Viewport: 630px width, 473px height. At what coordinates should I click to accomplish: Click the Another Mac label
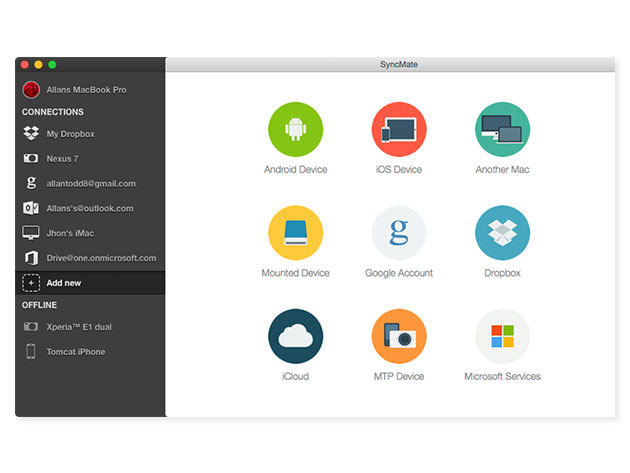pos(502,170)
